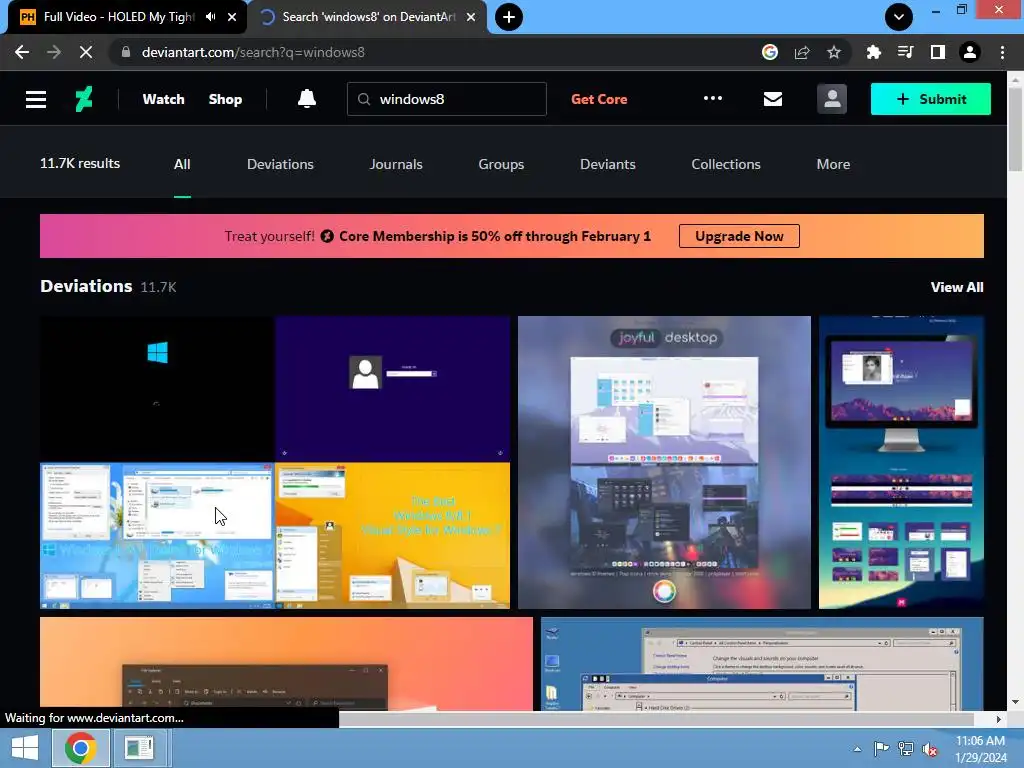Click the Submit button

(x=930, y=99)
